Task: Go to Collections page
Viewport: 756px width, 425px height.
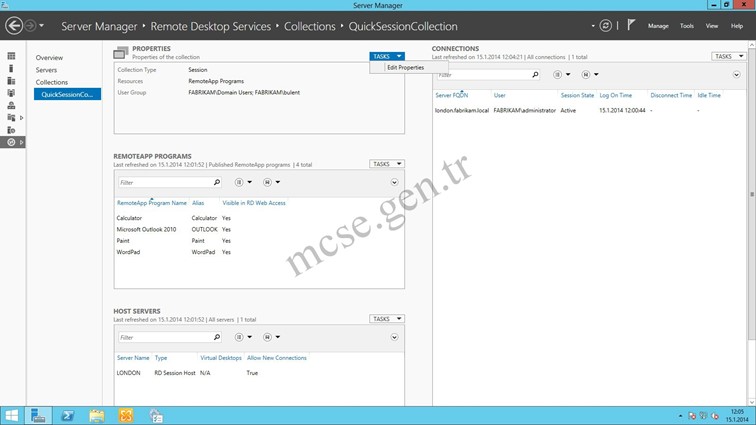Action: tap(52, 82)
